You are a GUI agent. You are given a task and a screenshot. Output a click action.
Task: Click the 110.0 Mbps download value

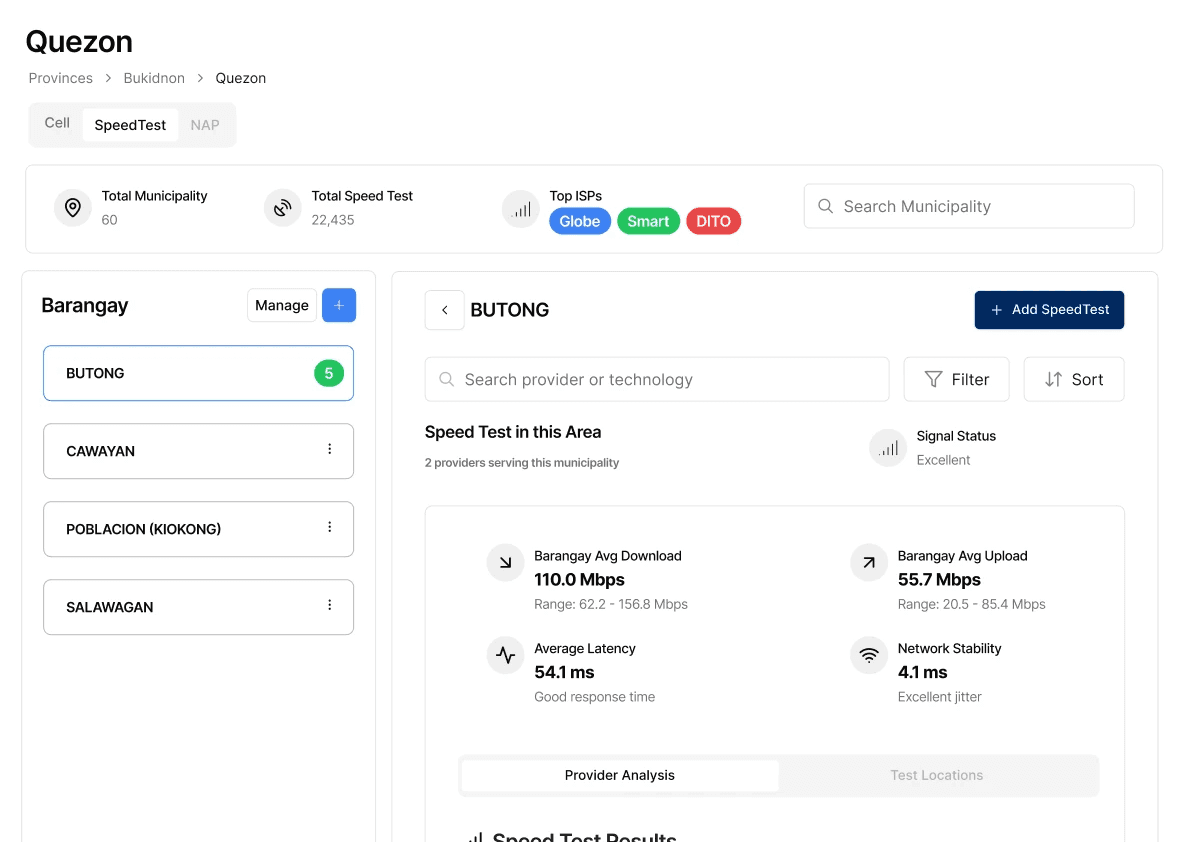tap(579, 580)
